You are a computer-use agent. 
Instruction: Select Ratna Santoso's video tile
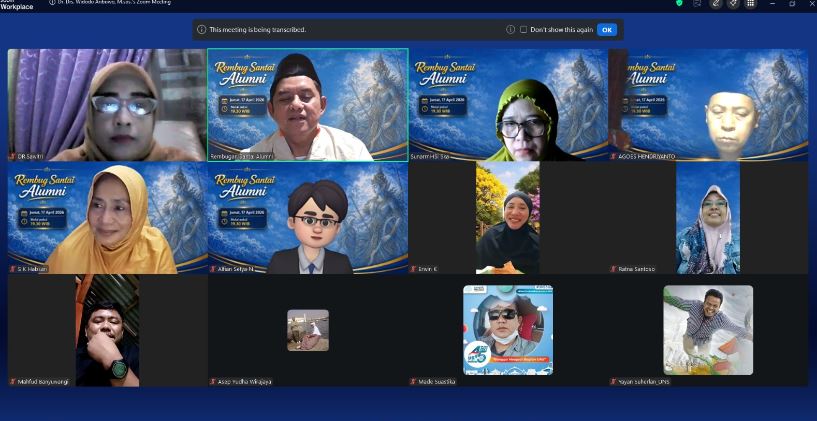[x=709, y=218]
